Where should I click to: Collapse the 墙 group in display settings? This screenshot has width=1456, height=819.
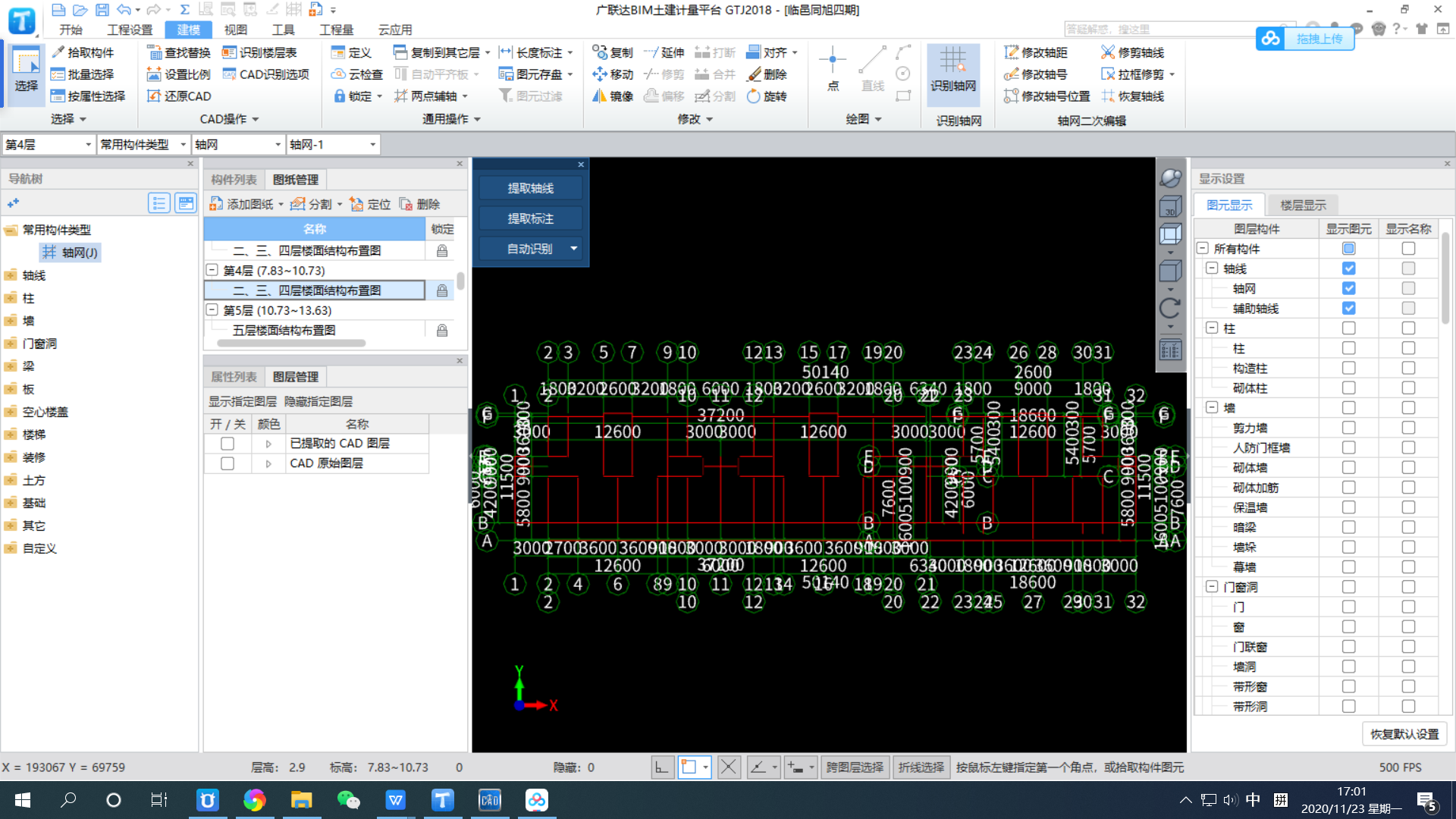[1212, 408]
